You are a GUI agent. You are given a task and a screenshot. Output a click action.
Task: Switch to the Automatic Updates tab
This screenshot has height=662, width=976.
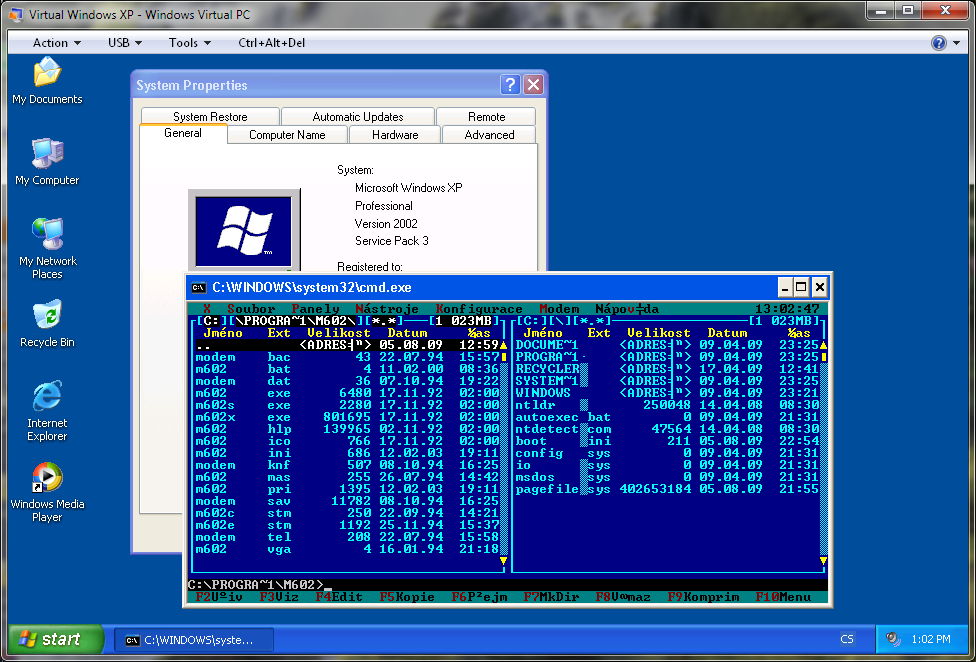358,116
